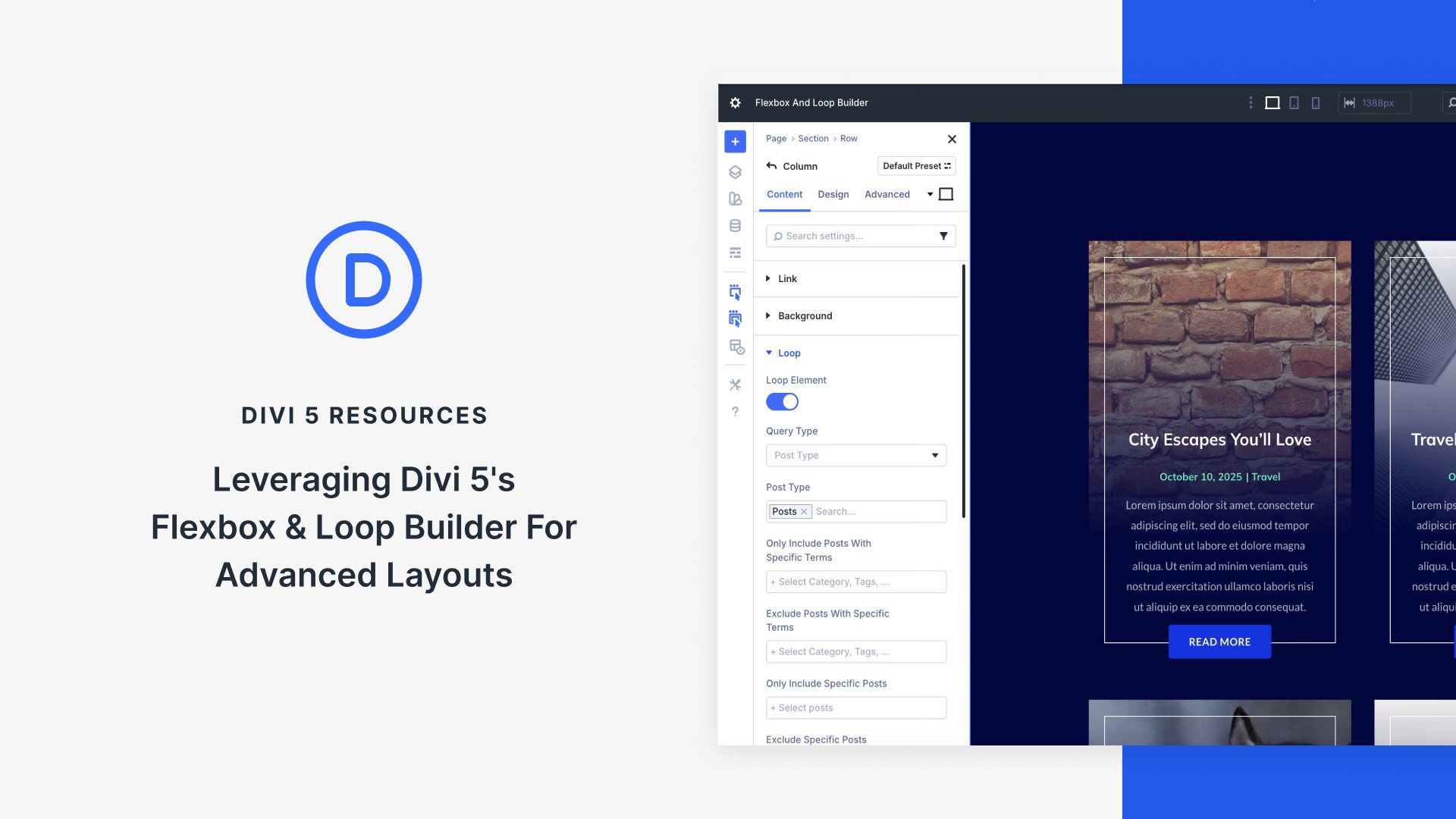Click the READ MORE button
Viewport: 1456px width, 819px height.
[x=1219, y=641]
